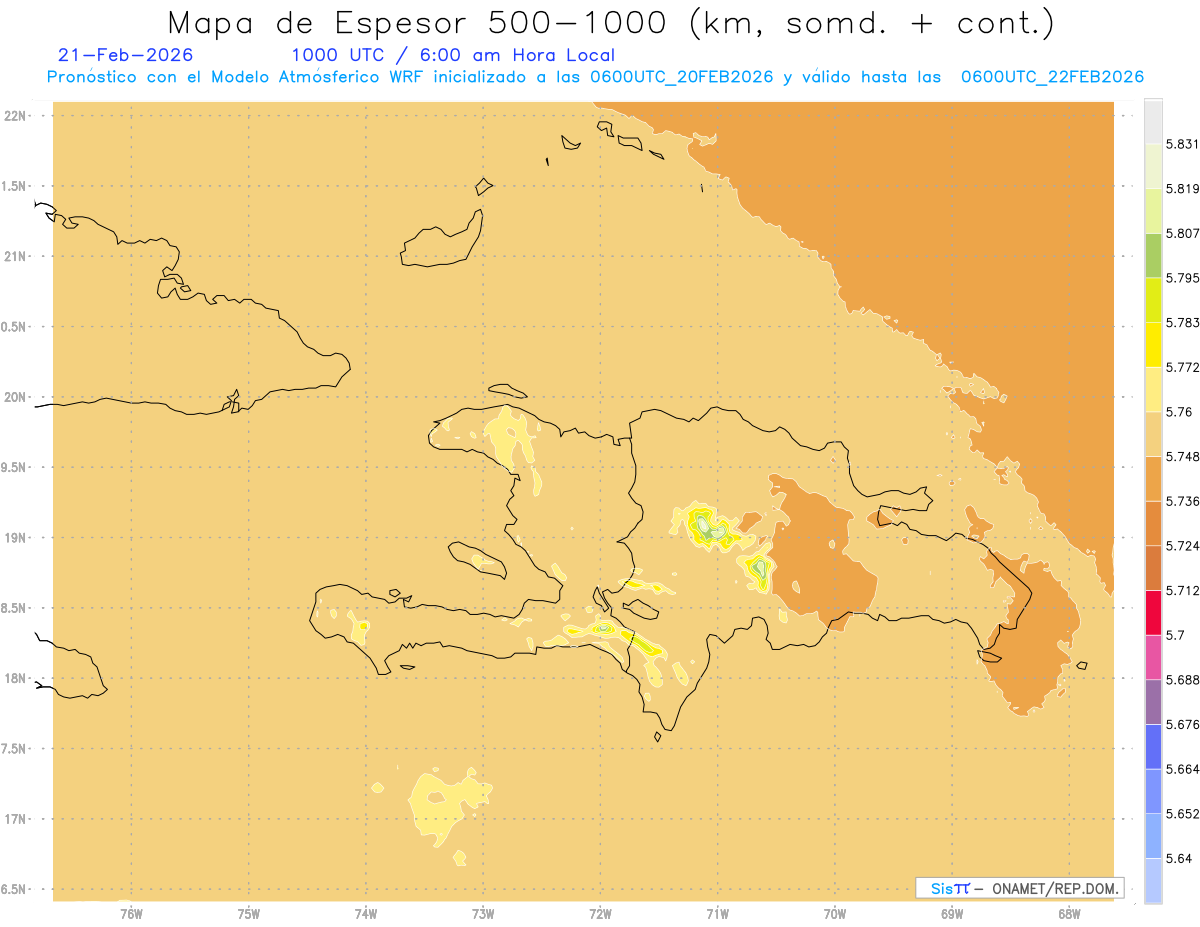Click the legend value '5.64'
The image size is (1200, 927).
coord(1179,858)
